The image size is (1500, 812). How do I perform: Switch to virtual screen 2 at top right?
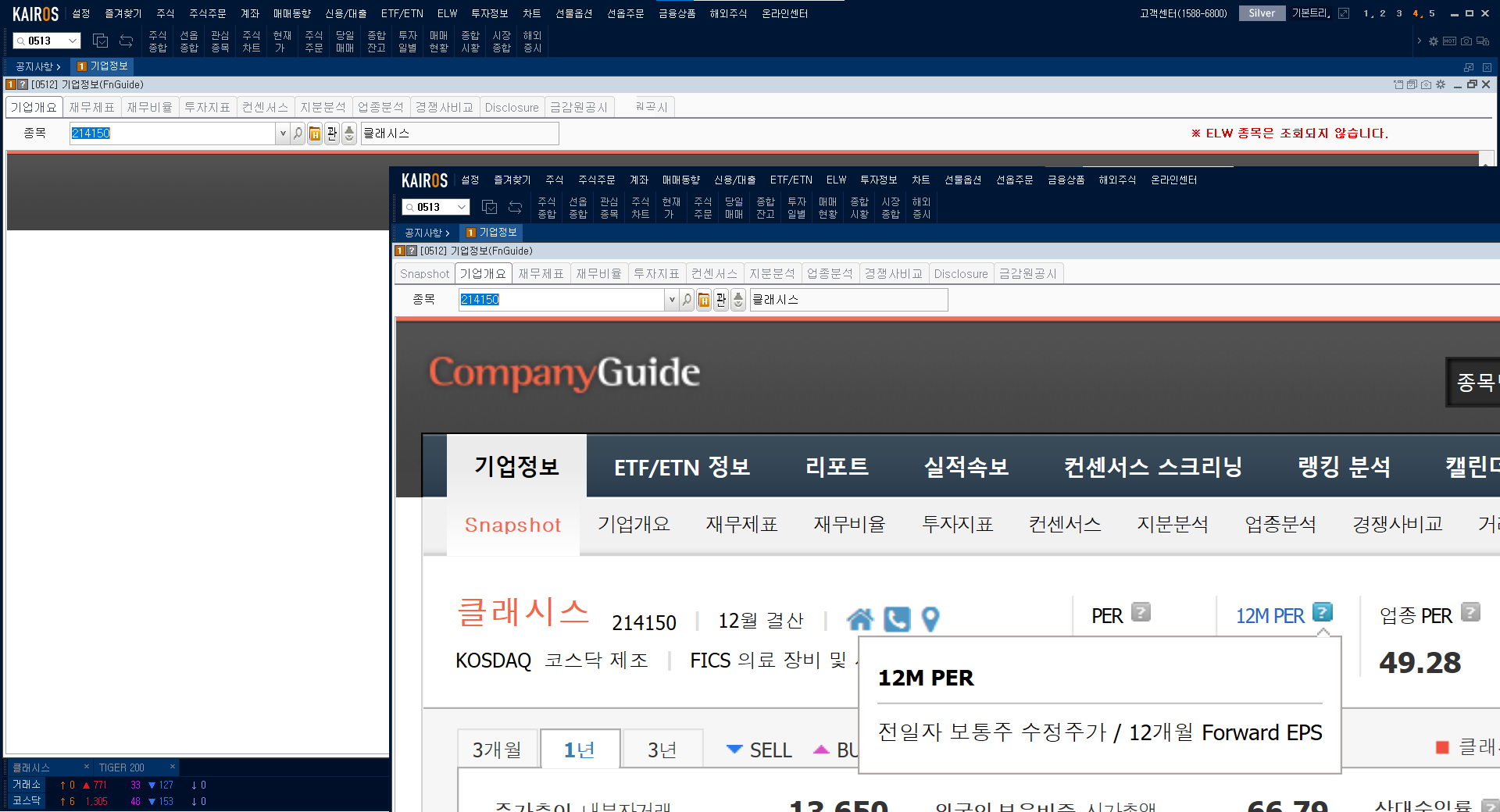click(1382, 13)
